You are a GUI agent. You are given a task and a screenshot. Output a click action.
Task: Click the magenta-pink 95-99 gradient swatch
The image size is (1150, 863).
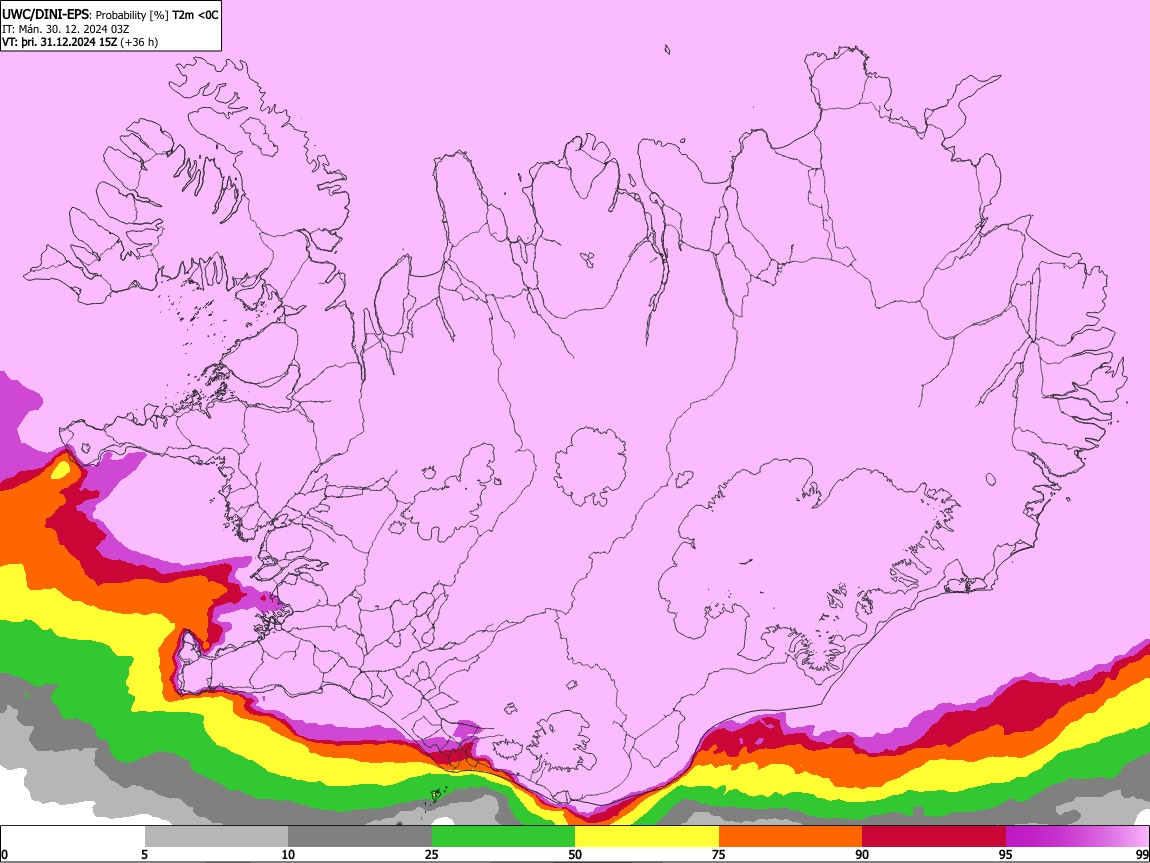(1077, 837)
